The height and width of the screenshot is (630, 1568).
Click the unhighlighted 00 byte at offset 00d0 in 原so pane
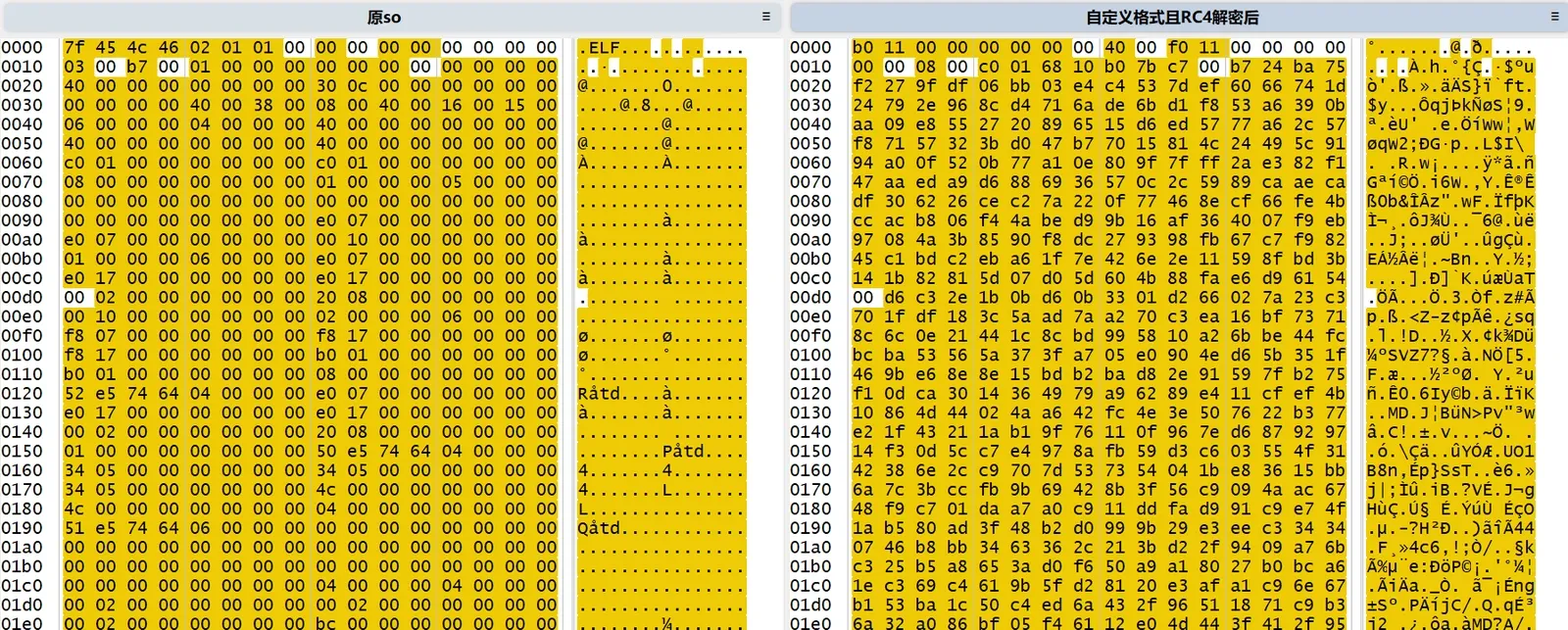pyautogui.click(x=74, y=297)
